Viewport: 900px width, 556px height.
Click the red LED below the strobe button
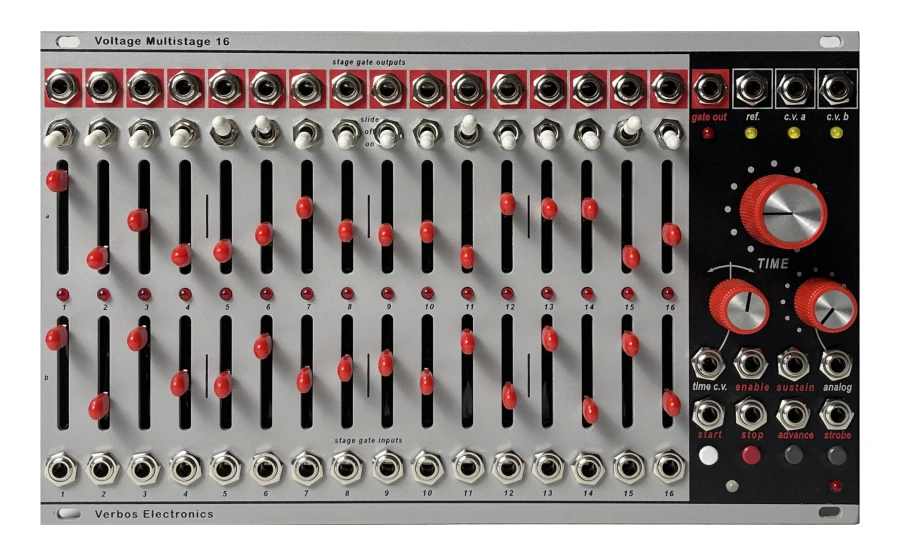click(836, 486)
